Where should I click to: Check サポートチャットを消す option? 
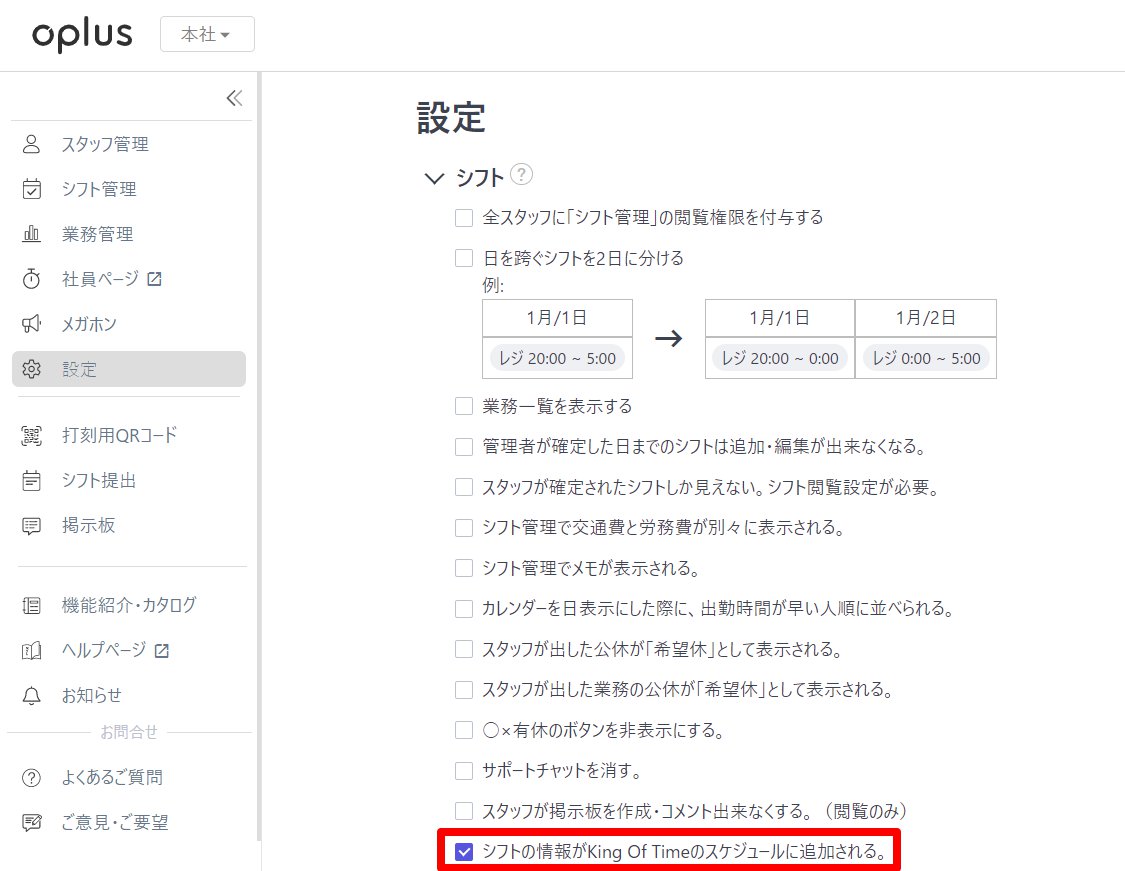[x=464, y=771]
